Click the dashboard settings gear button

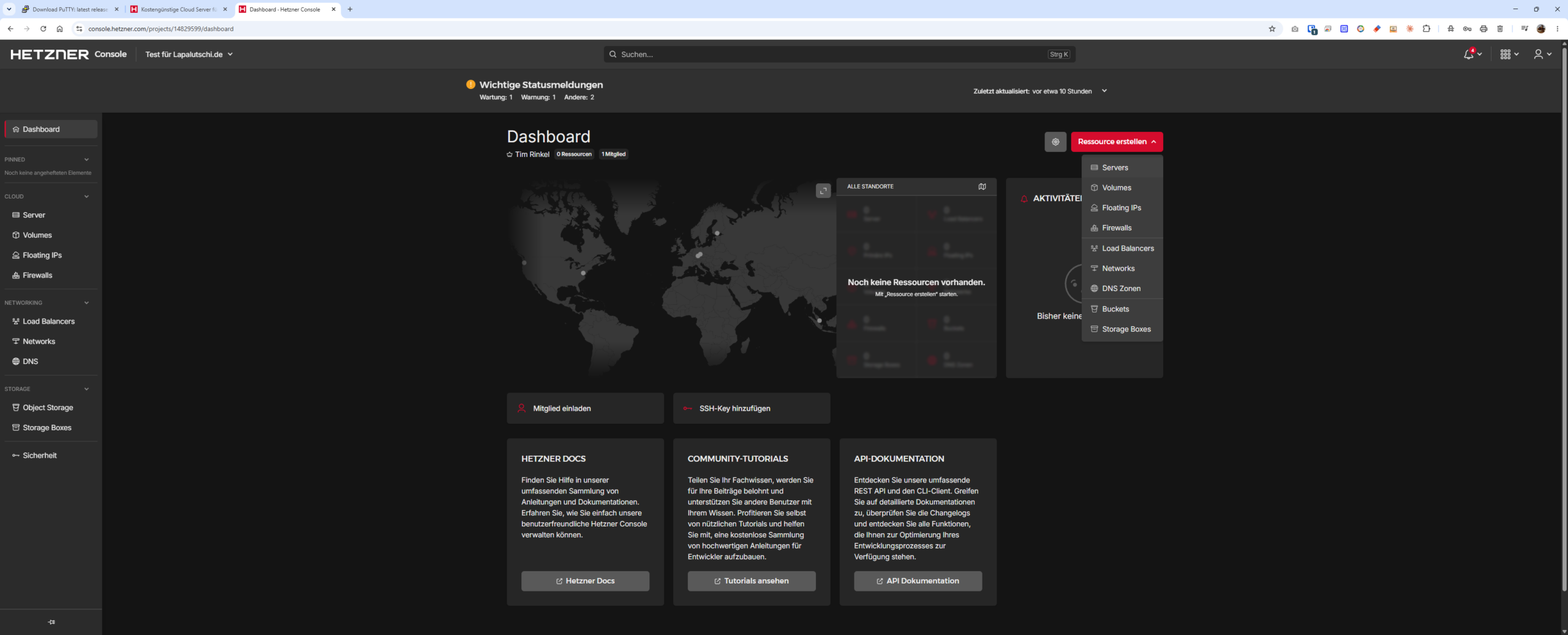1055,142
